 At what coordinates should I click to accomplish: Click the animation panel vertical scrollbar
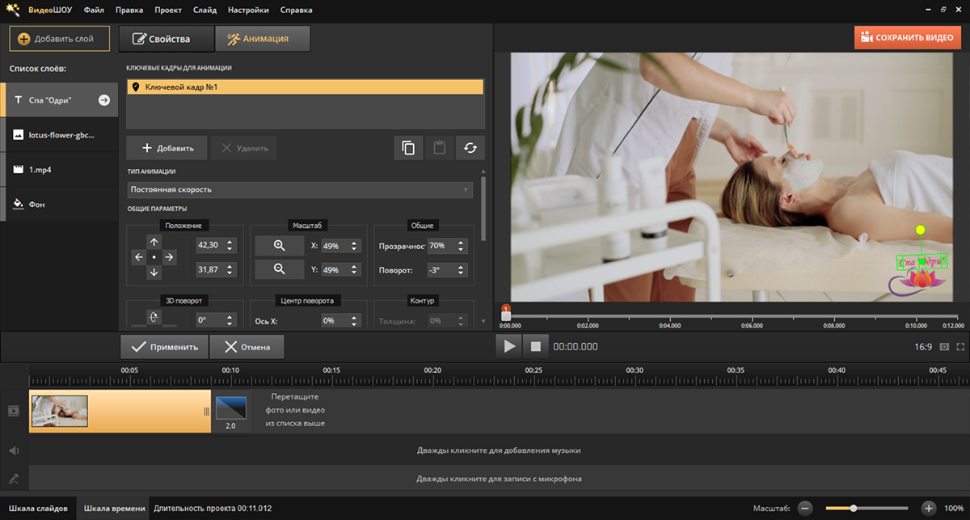click(483, 209)
